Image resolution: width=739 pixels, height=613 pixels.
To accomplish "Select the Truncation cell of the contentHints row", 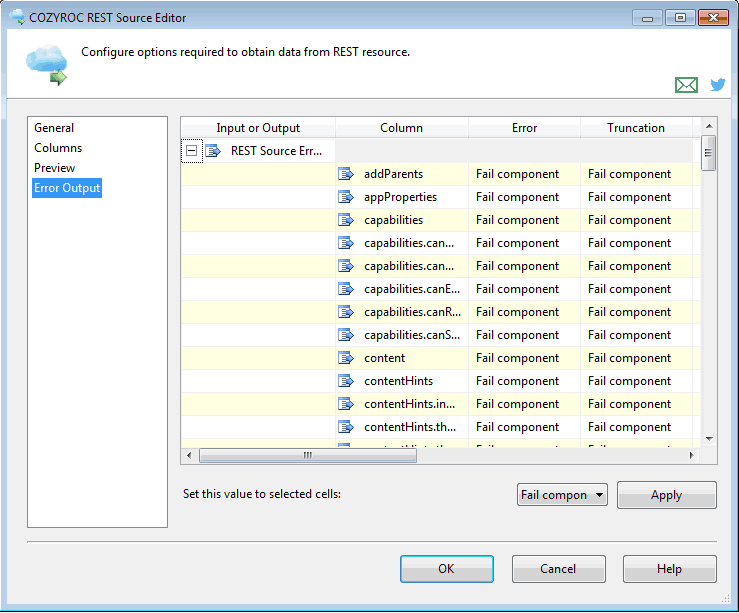I will pyautogui.click(x=636, y=381).
